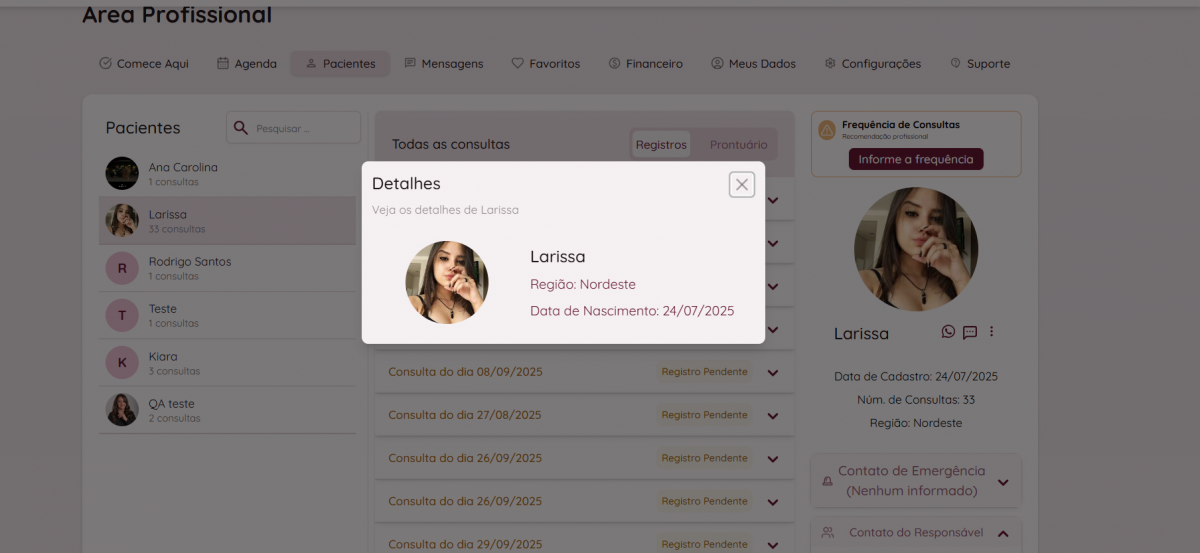Expand the consultation from 27/08/2025
The width and height of the screenshot is (1200, 553).
pos(772,415)
